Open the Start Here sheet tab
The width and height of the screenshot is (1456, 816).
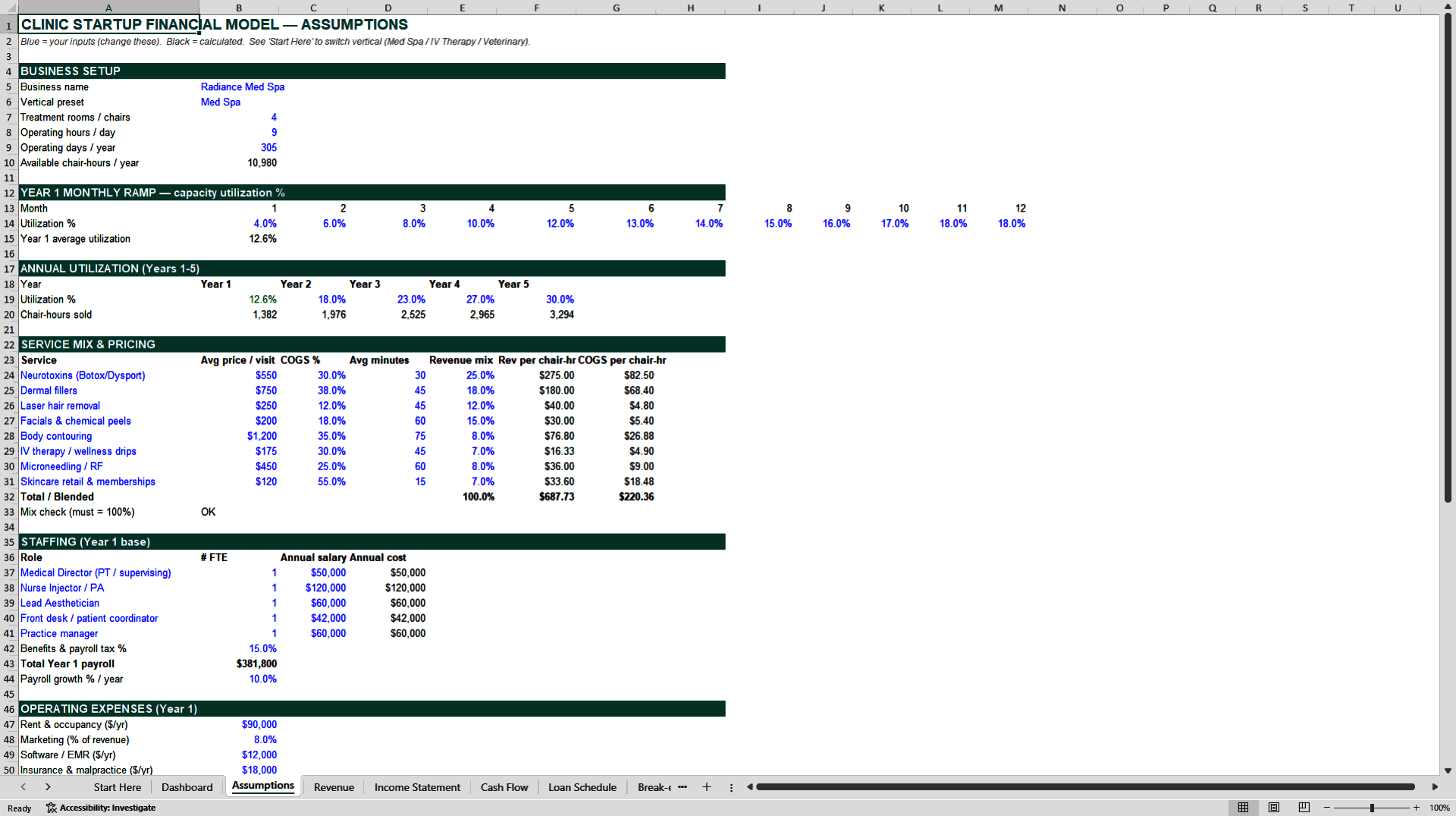pyautogui.click(x=118, y=787)
